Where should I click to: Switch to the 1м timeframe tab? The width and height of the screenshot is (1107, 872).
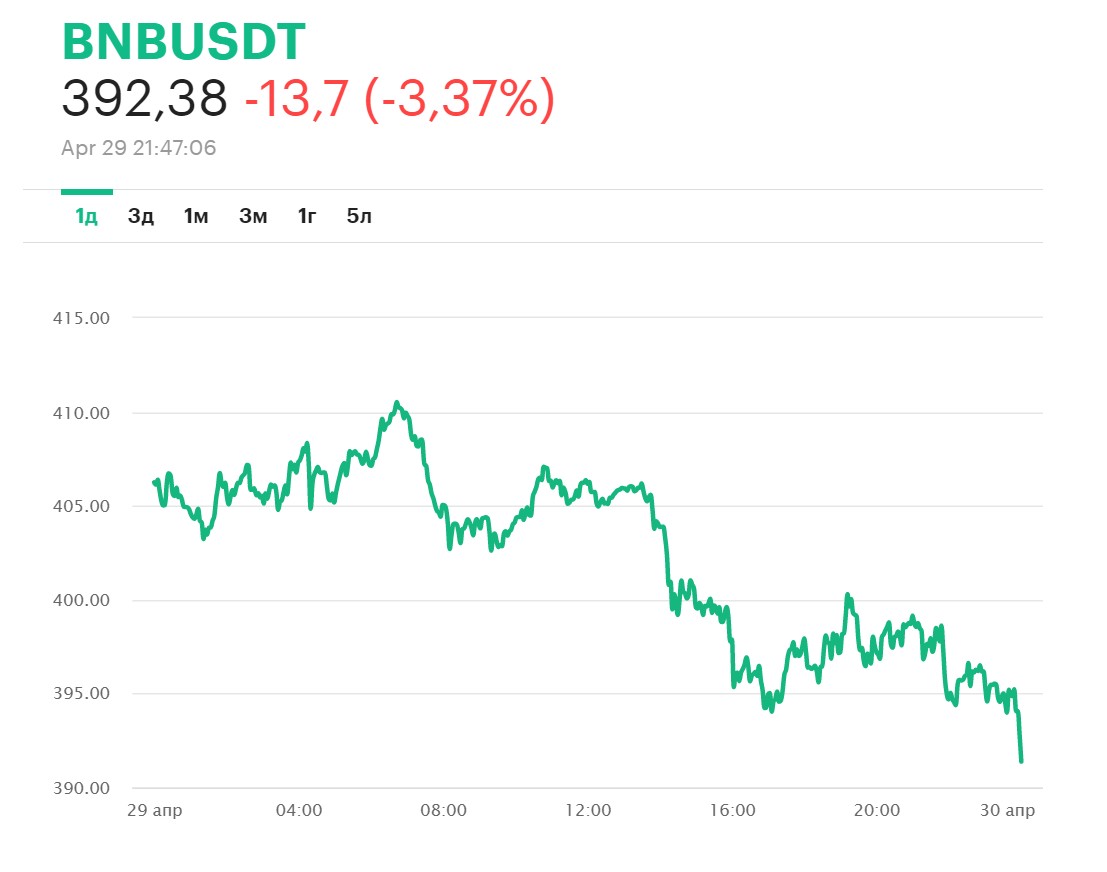[196, 216]
